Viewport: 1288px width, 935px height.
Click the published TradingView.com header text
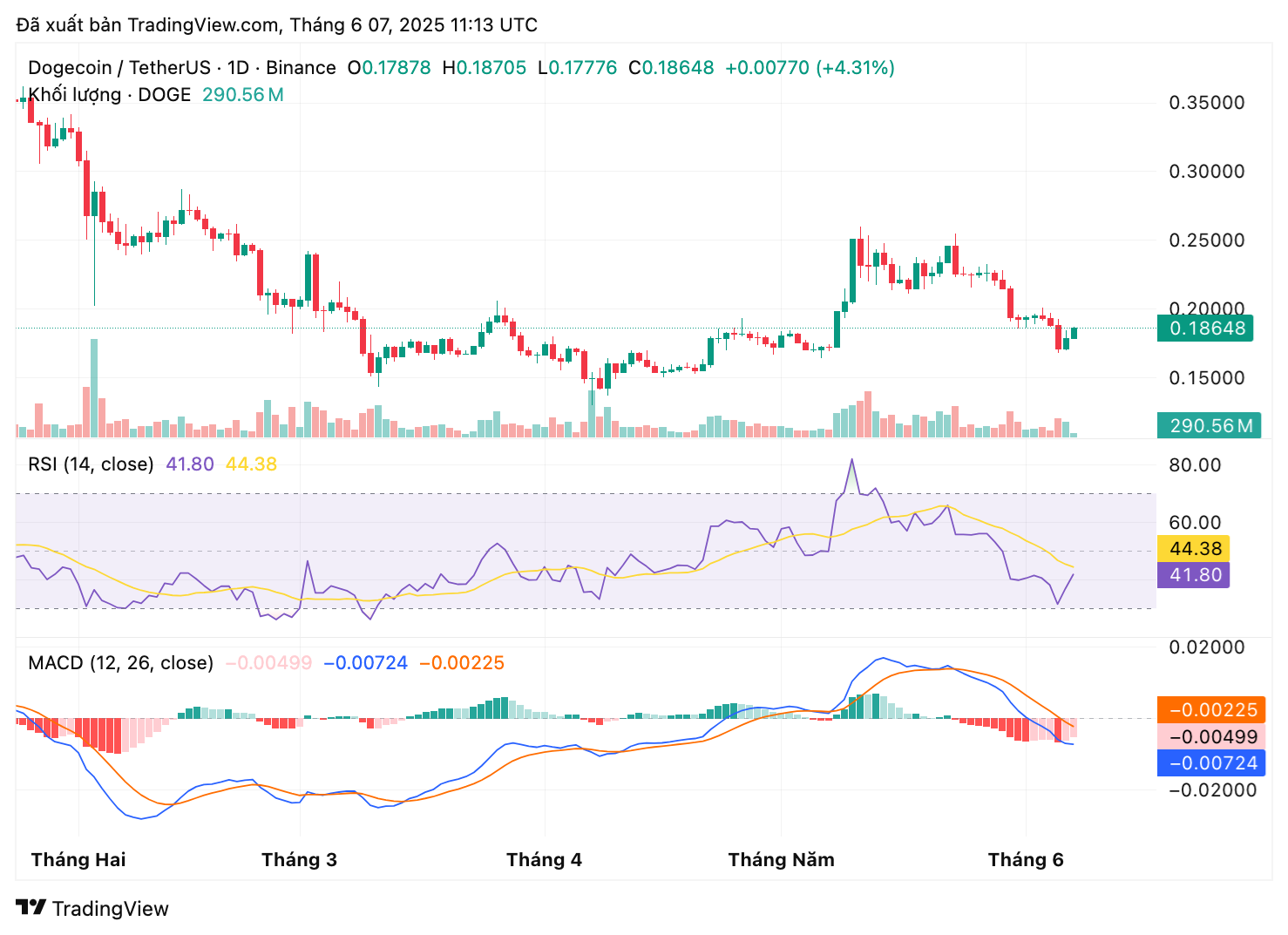tap(276, 24)
